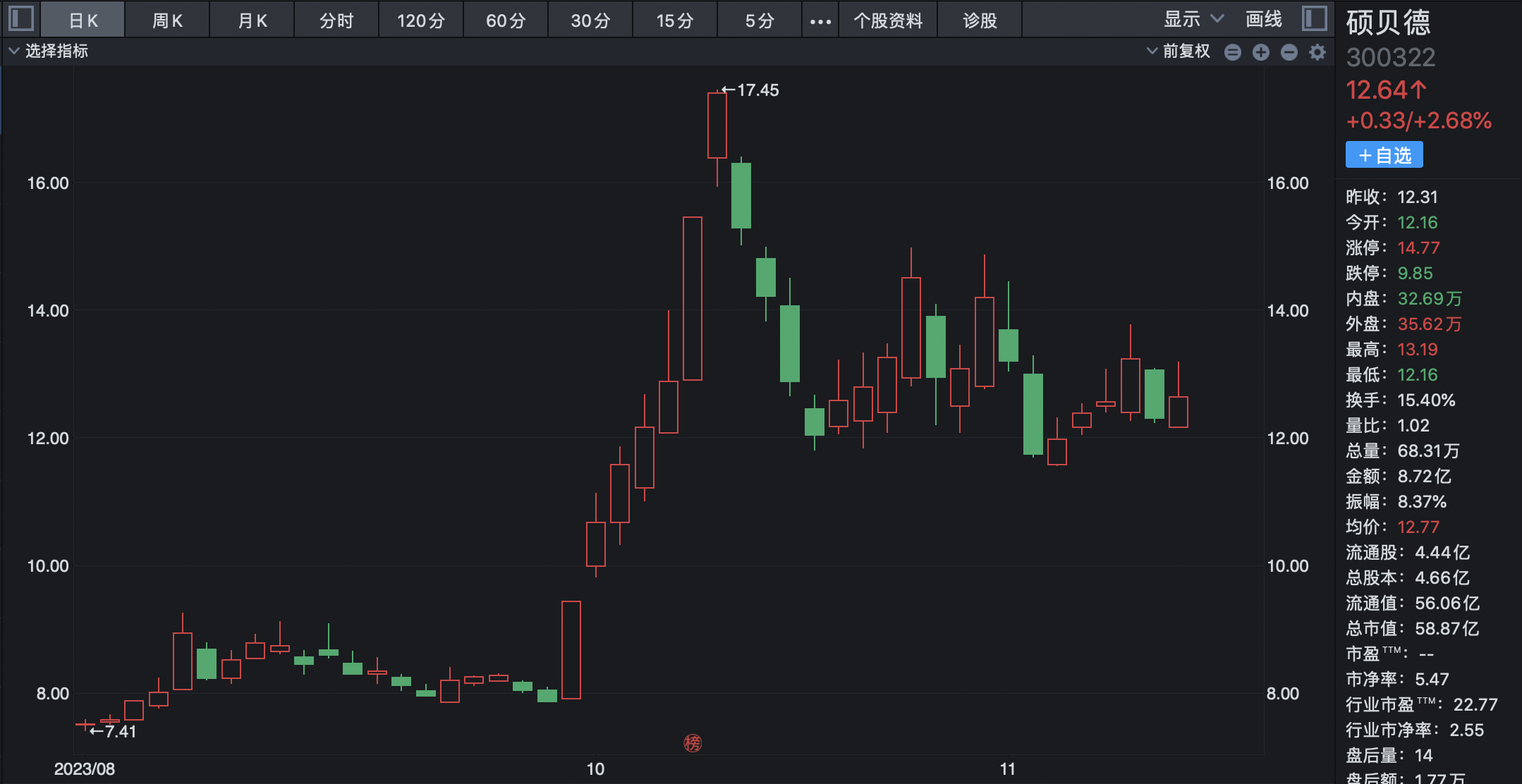This screenshot has height=784, width=1522.
Task: Click the minus zoom-out chart icon
Action: pyautogui.click(x=1289, y=52)
